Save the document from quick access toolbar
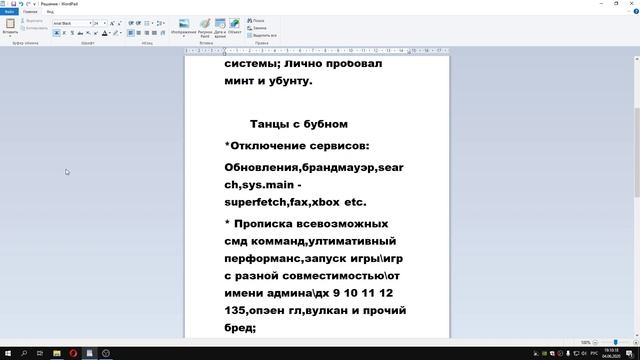 [13, 4]
